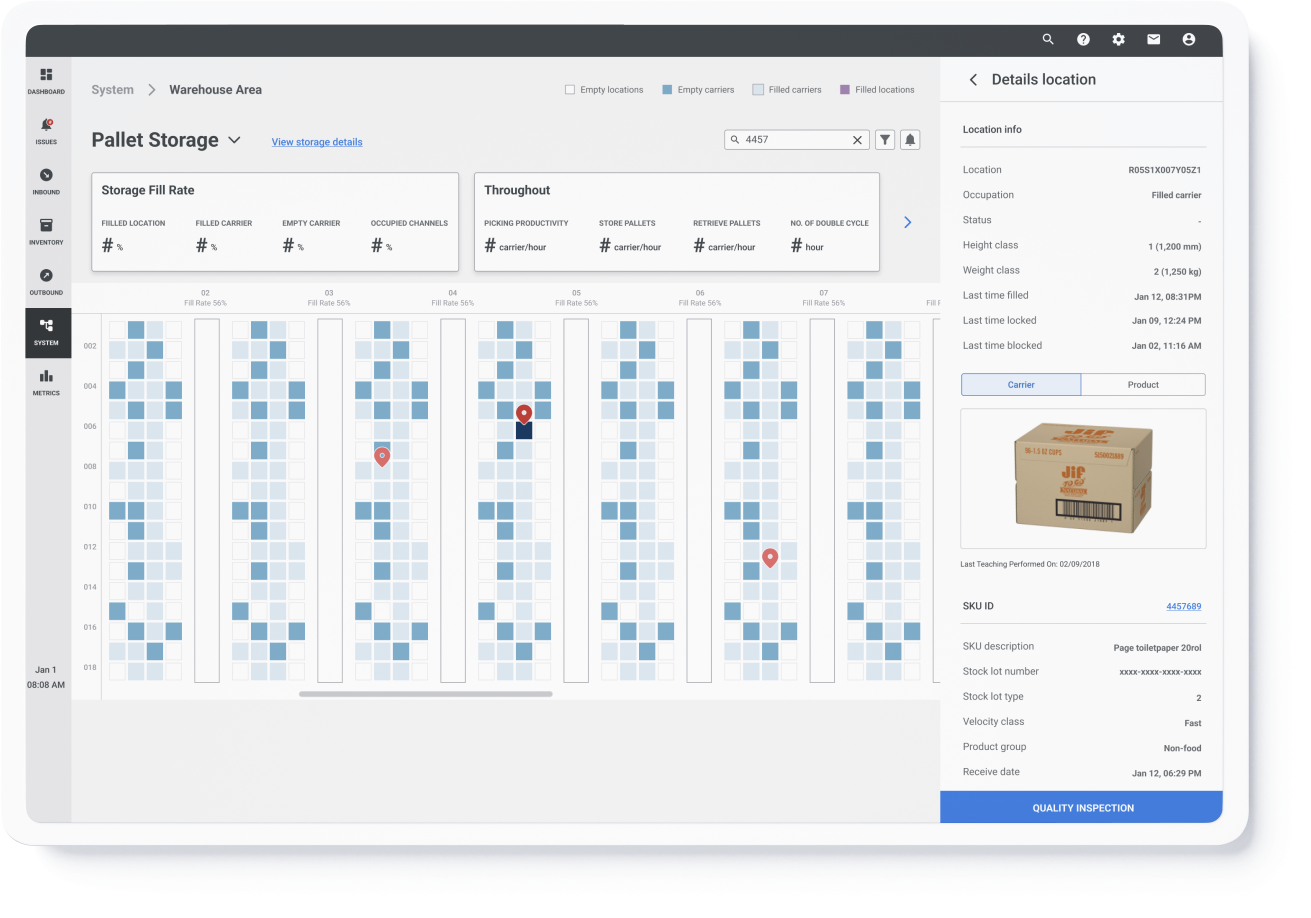The image size is (1311, 918).
Task: Open Metrics chart icon in sidebar
Action: coord(47,381)
